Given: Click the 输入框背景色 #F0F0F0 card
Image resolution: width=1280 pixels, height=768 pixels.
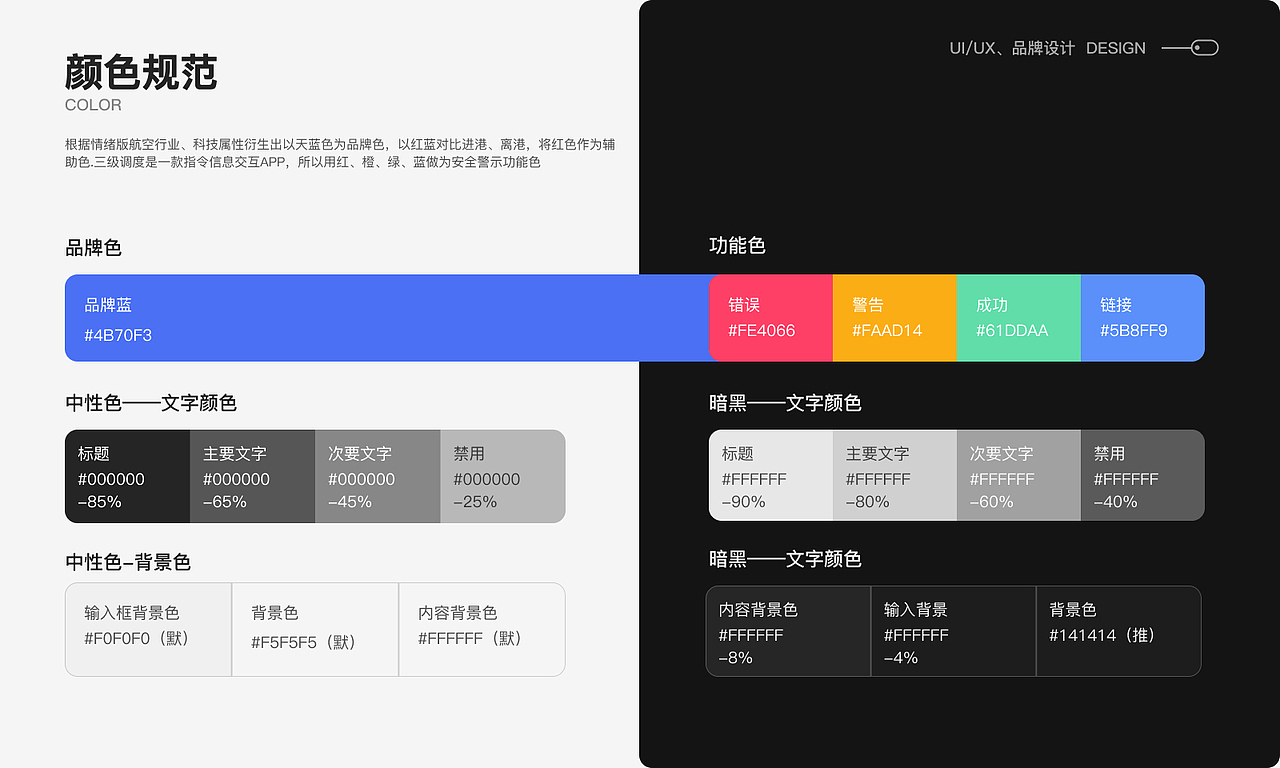Looking at the screenshot, I should click(x=148, y=630).
